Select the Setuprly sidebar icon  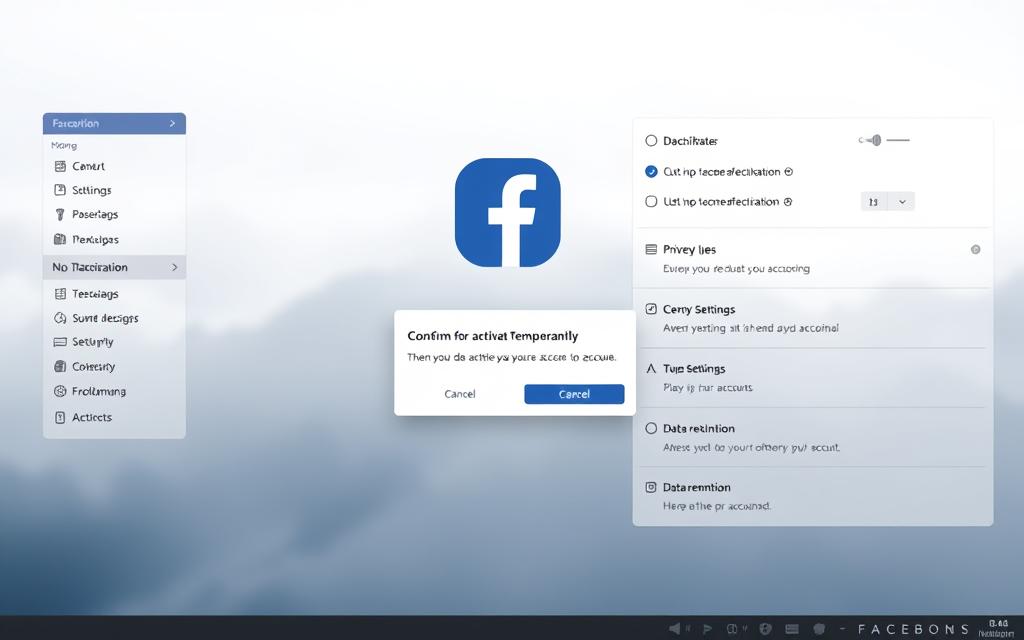coord(60,342)
